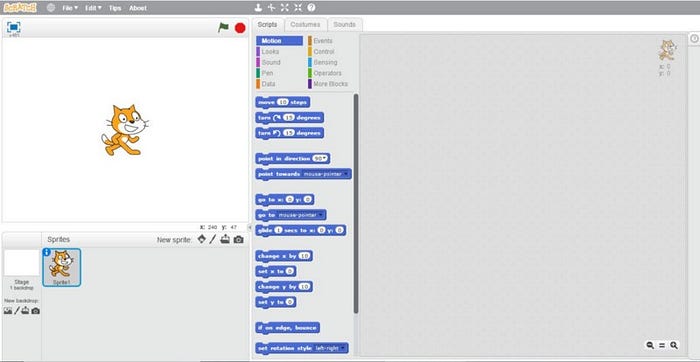Open the Block help question-mark tool
Image resolution: width=700 pixels, height=362 pixels.
pos(311,8)
